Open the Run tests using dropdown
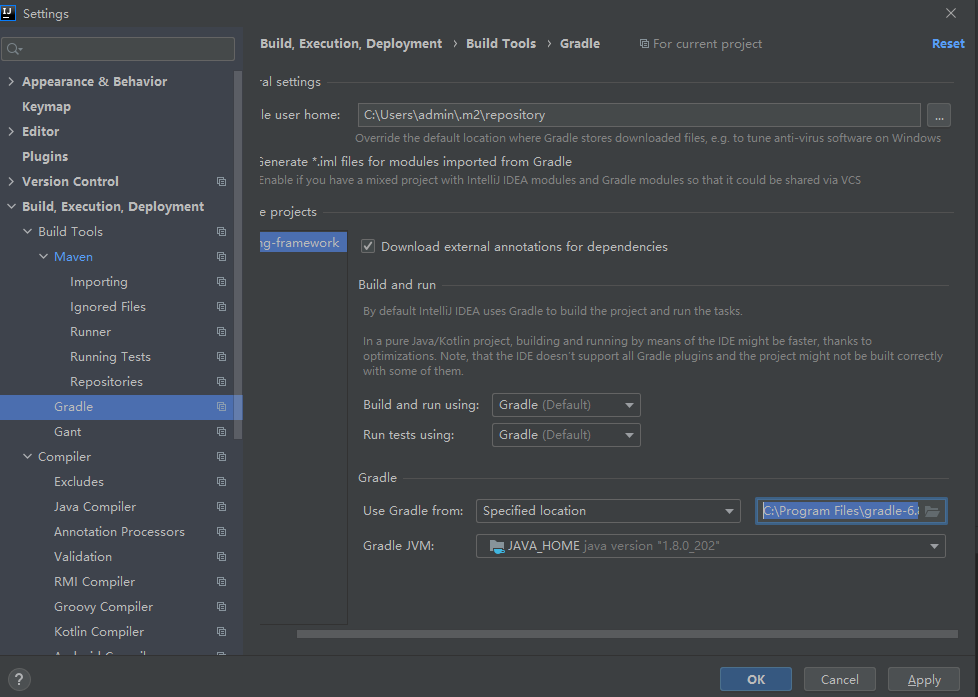 point(566,435)
